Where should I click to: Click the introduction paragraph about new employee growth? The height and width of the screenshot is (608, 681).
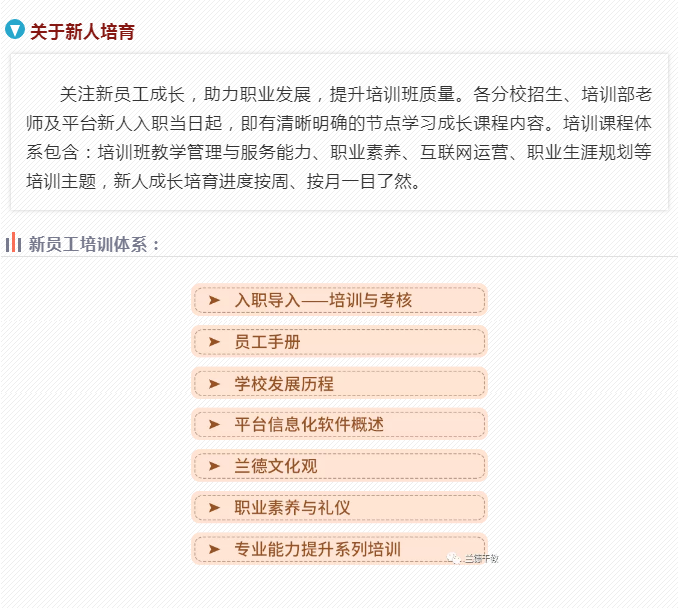point(339,138)
